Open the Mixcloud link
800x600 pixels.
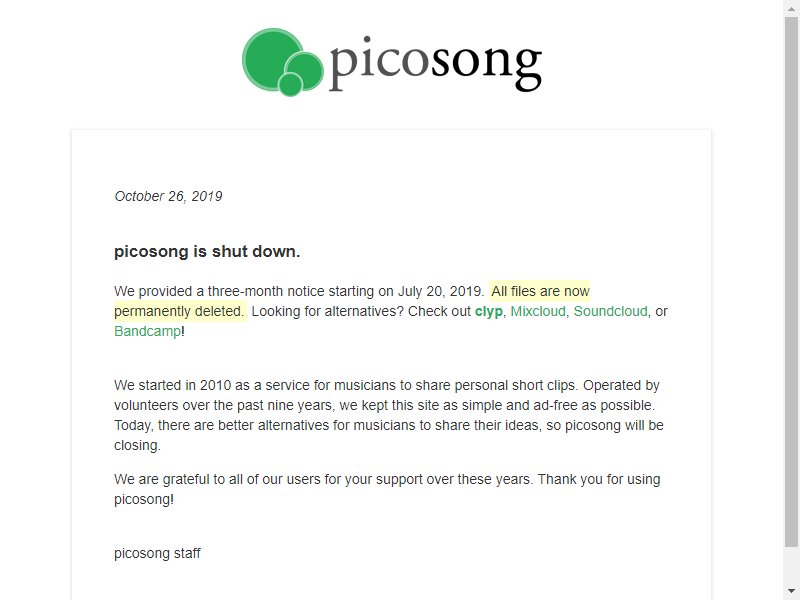(x=538, y=311)
